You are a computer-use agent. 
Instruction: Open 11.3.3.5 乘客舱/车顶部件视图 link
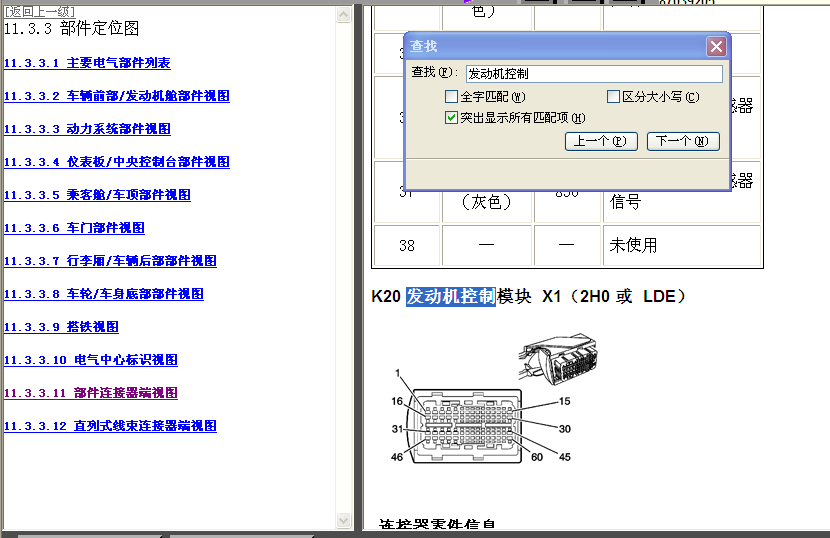[97, 195]
